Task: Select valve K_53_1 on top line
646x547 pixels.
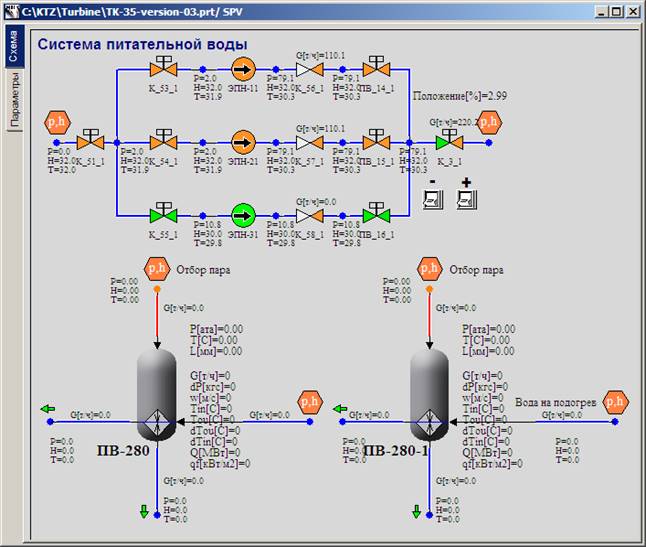Action: pyautogui.click(x=161, y=68)
